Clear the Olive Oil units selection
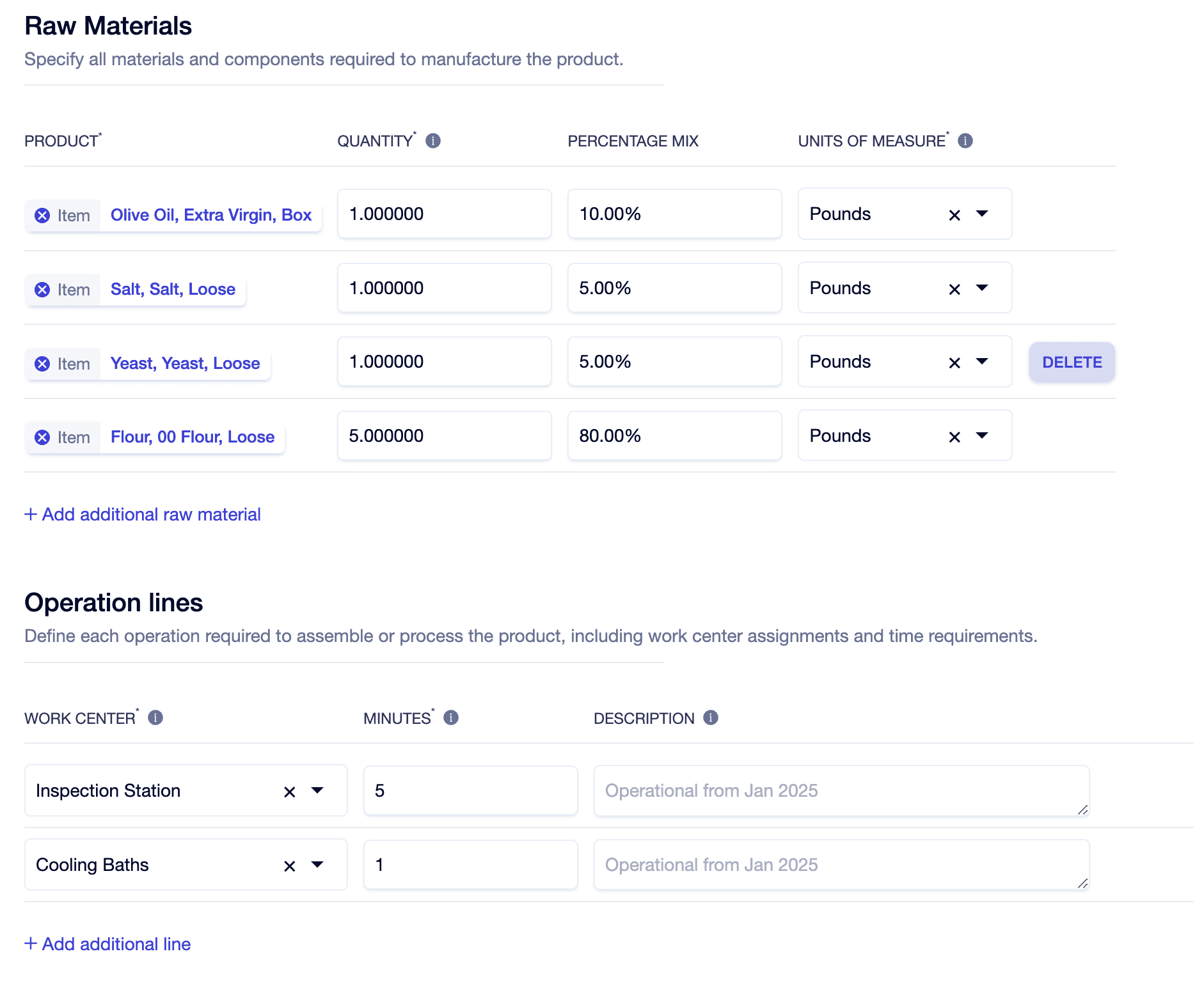The image size is (1204, 995). [x=954, y=215]
